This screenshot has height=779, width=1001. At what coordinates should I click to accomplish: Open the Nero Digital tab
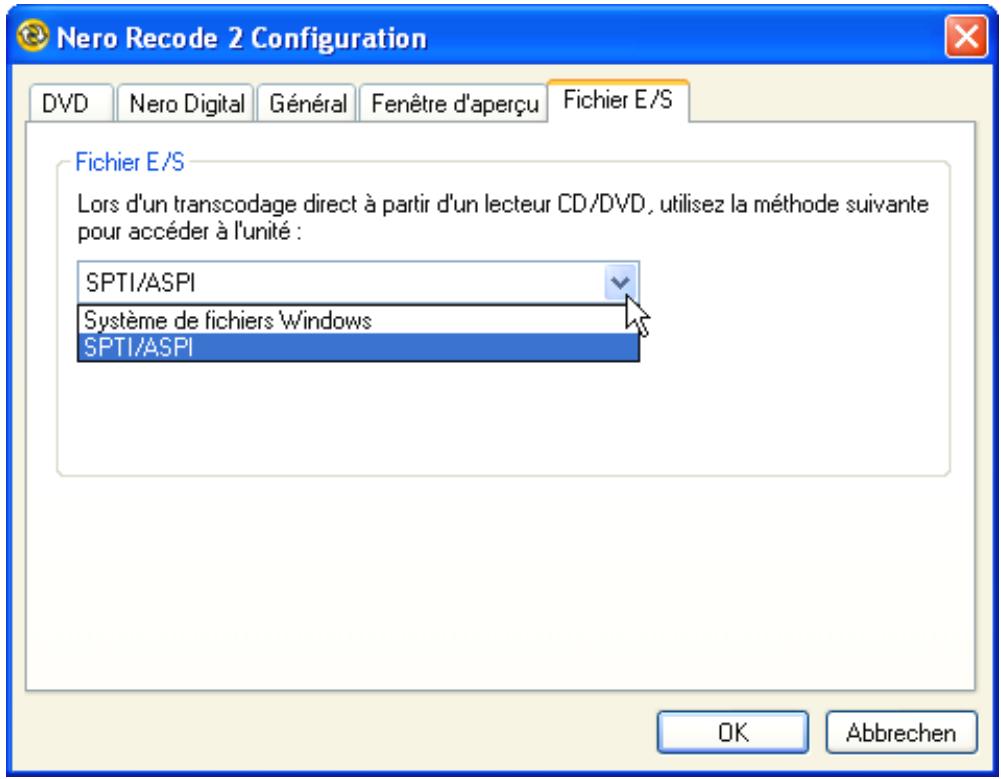tap(186, 103)
